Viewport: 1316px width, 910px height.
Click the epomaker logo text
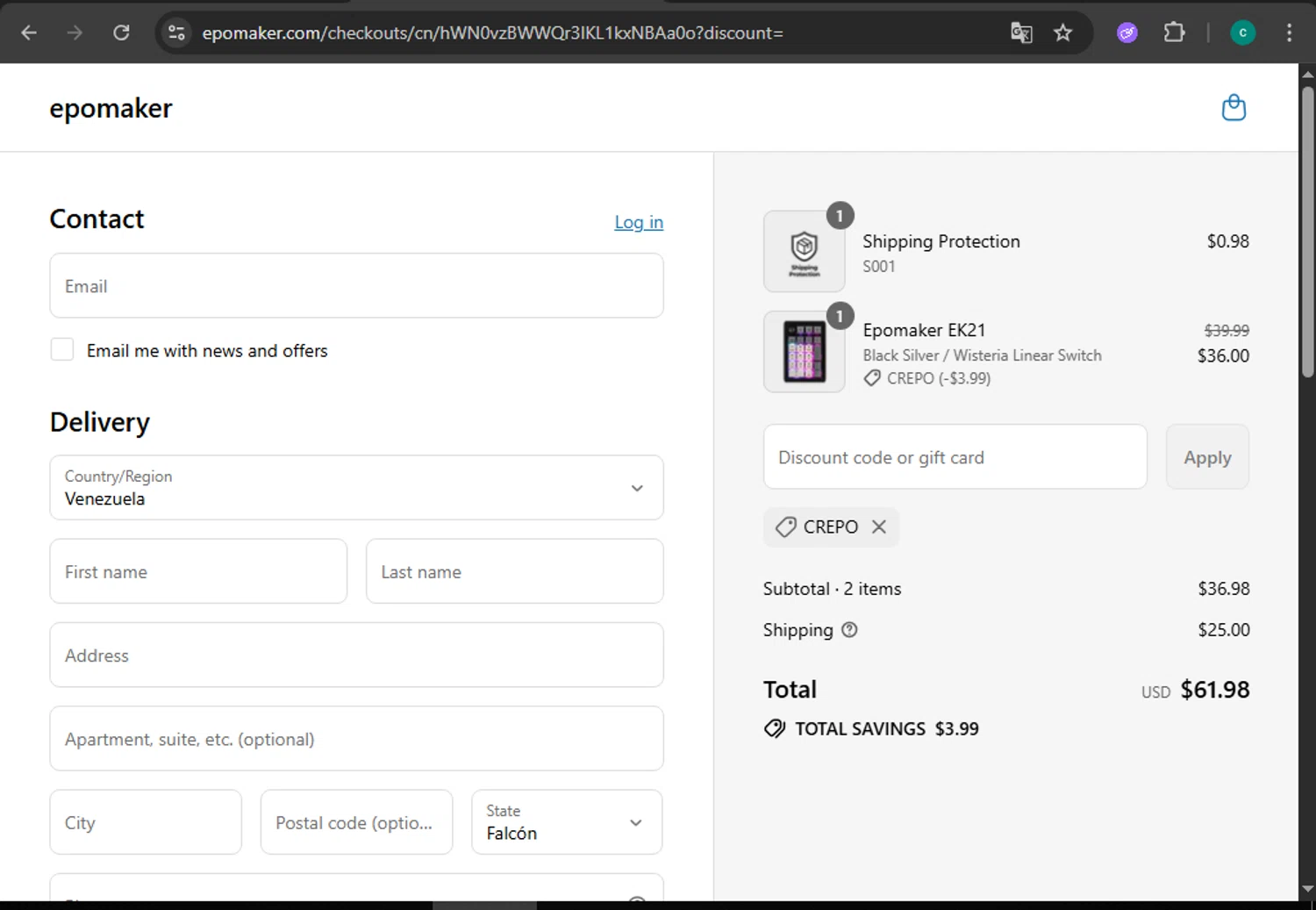click(111, 108)
